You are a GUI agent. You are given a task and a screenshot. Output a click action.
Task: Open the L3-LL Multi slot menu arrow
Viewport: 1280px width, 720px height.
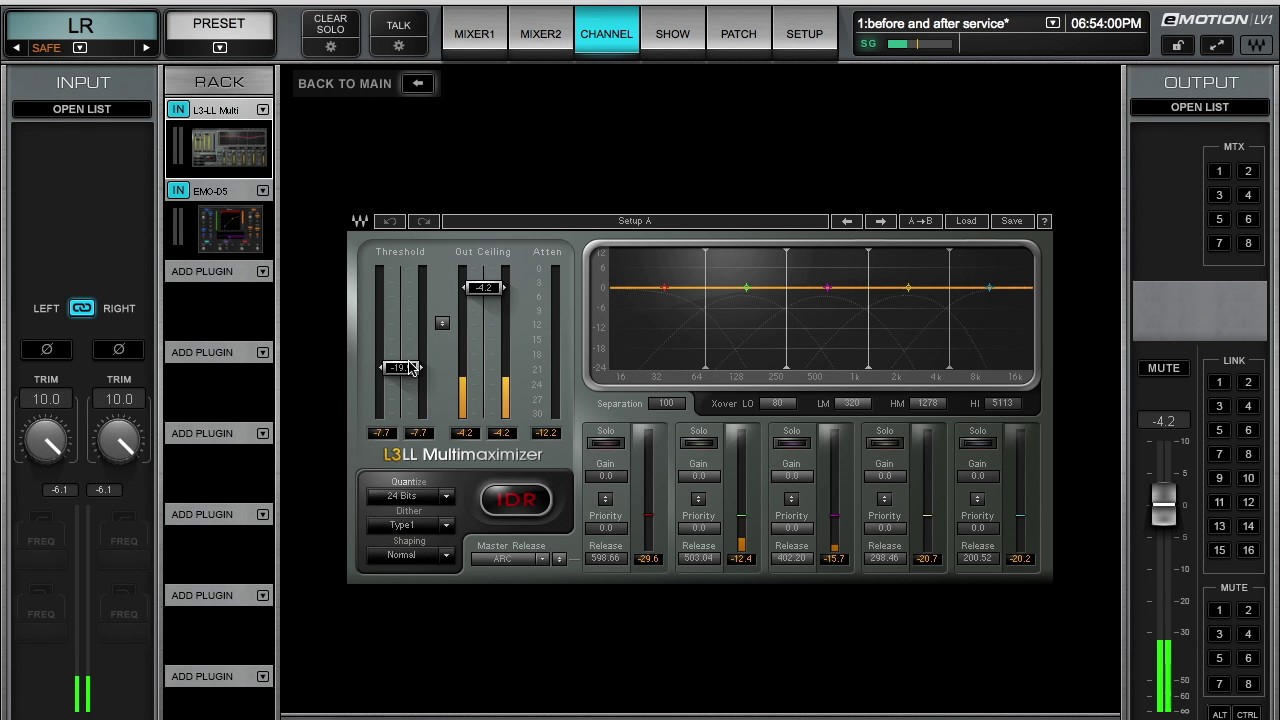[x=262, y=110]
